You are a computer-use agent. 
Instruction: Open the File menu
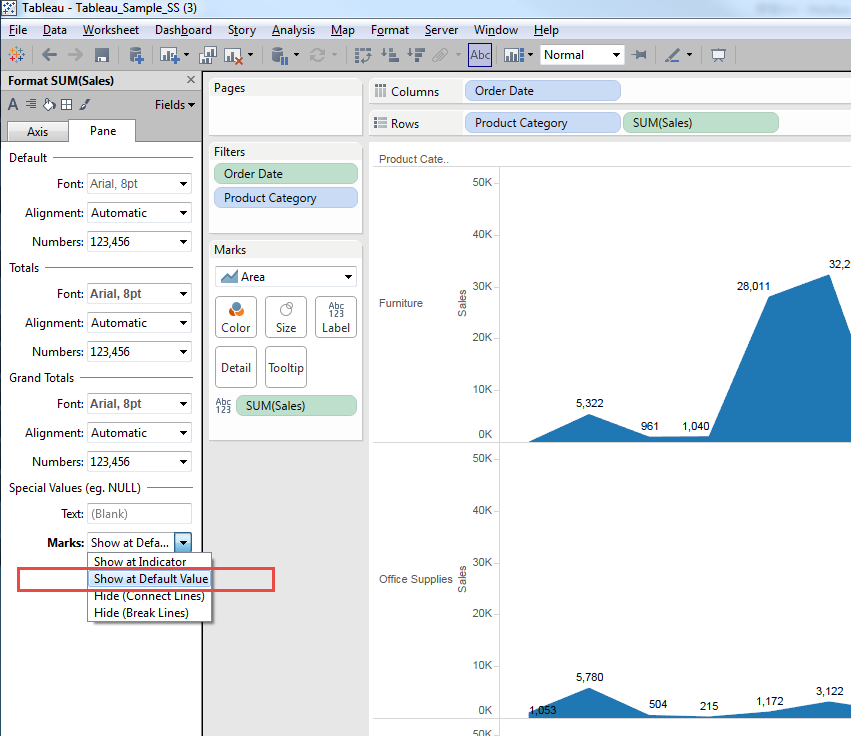click(x=18, y=30)
